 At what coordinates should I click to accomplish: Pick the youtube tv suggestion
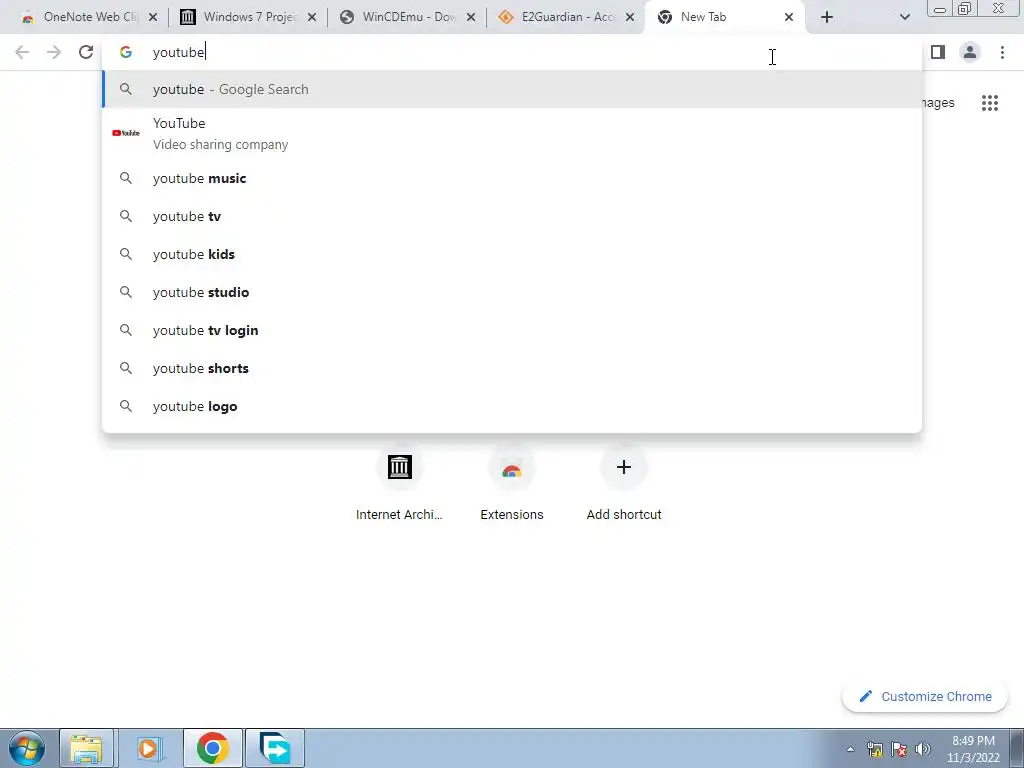click(x=512, y=216)
